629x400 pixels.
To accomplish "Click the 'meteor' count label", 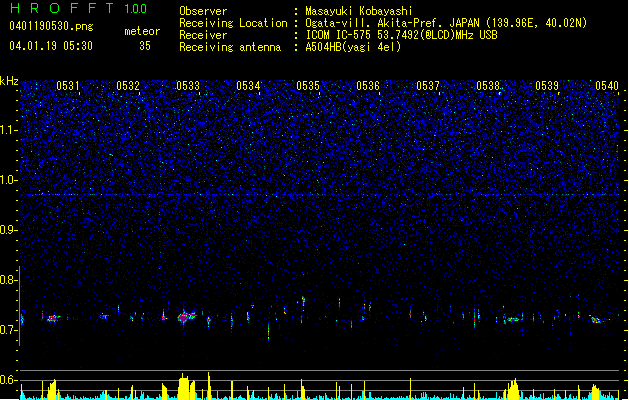I will pos(142,31).
